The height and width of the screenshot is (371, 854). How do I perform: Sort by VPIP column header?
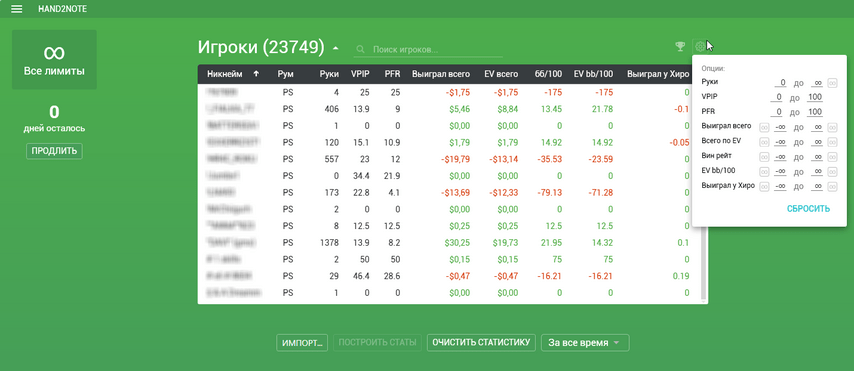point(360,74)
